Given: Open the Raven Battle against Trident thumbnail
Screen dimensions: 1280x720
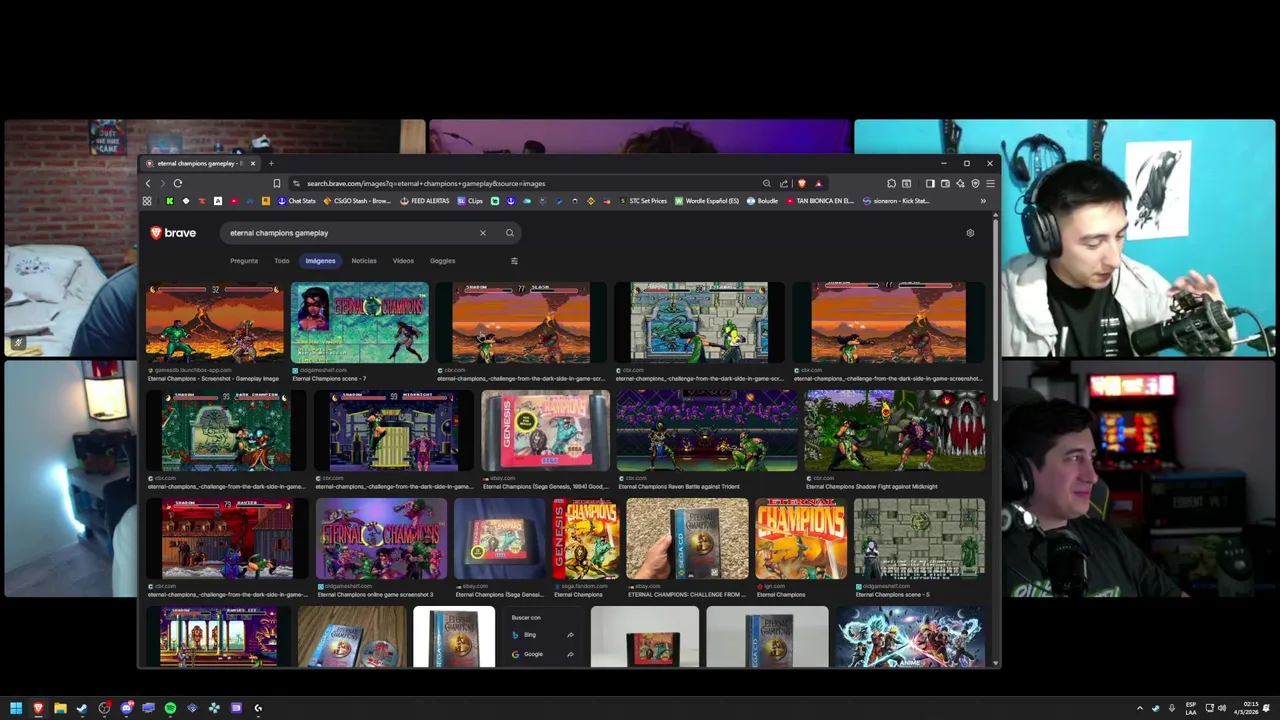Looking at the screenshot, I should (x=707, y=431).
